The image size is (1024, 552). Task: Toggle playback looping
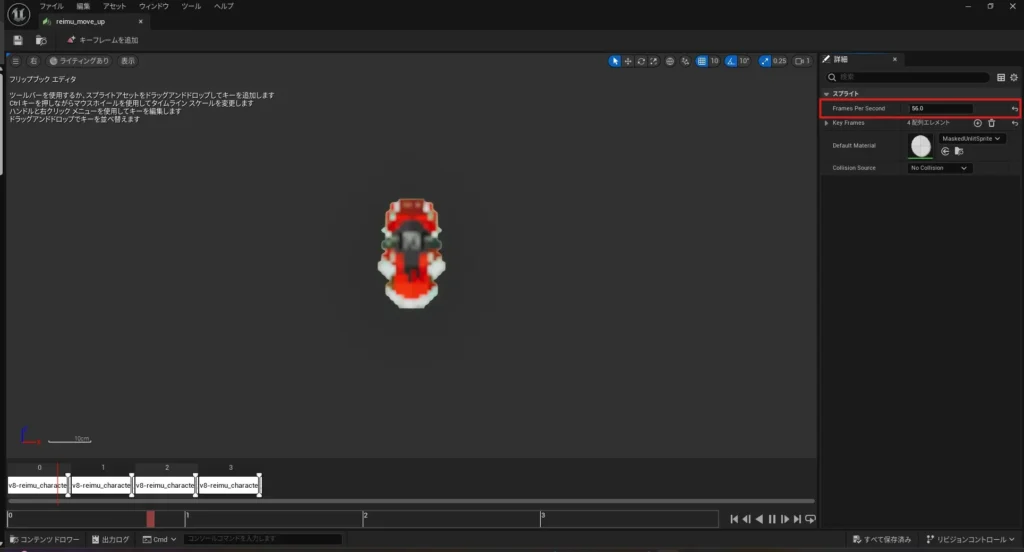(x=810, y=519)
